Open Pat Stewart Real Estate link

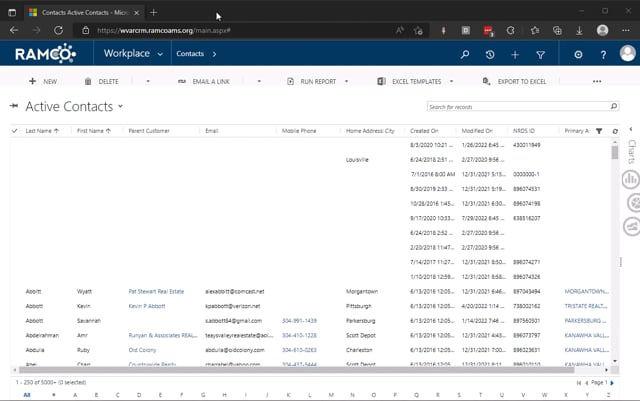coord(156,291)
